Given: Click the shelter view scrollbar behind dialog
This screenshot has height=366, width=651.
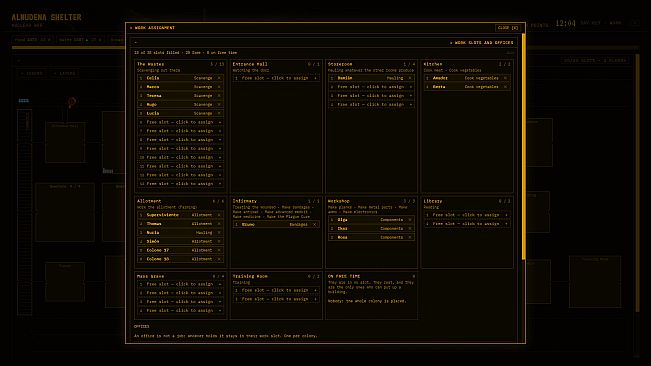Looking at the screenshot, I should click(x=638, y=183).
